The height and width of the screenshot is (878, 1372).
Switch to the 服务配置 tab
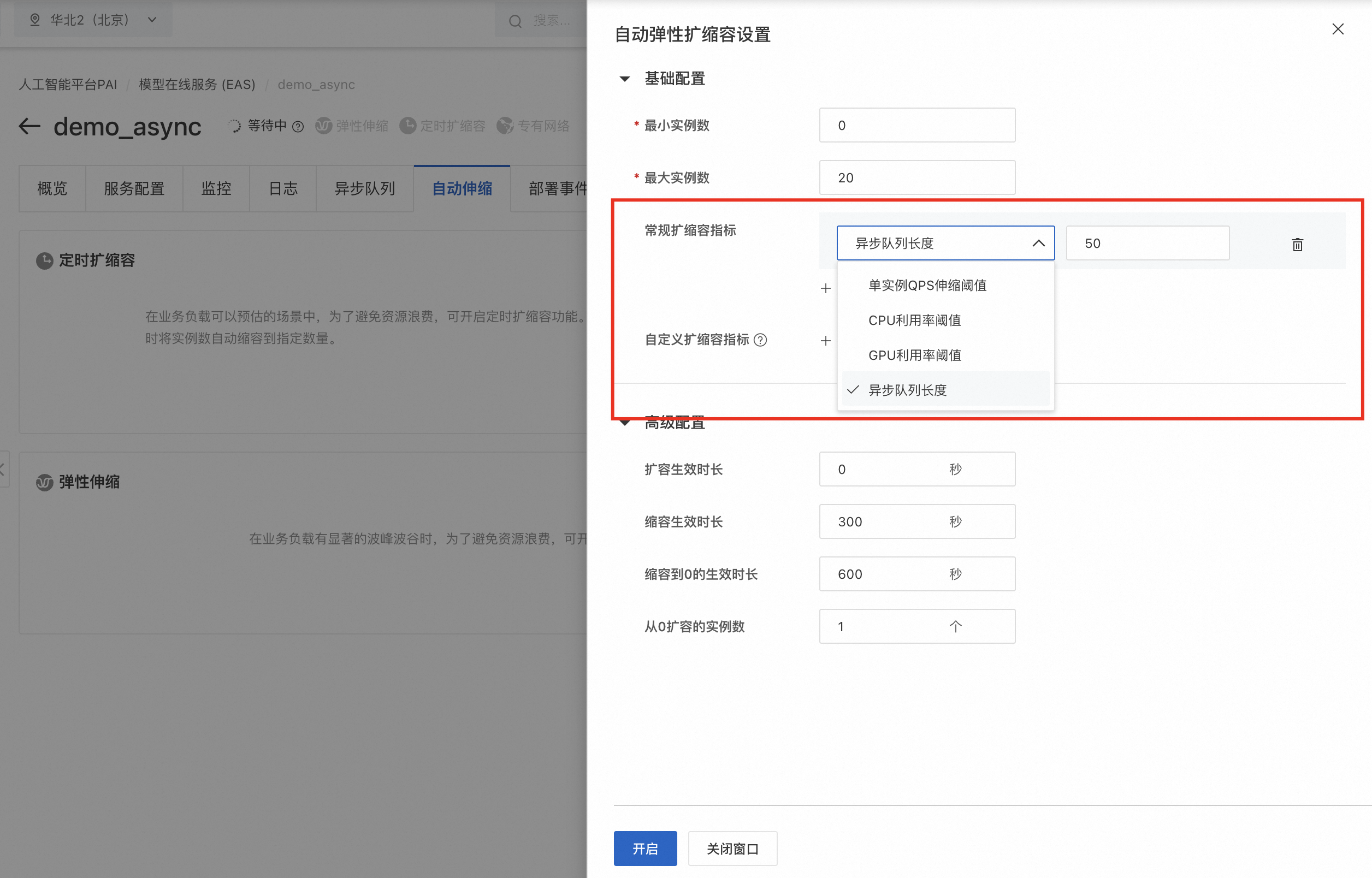click(134, 188)
